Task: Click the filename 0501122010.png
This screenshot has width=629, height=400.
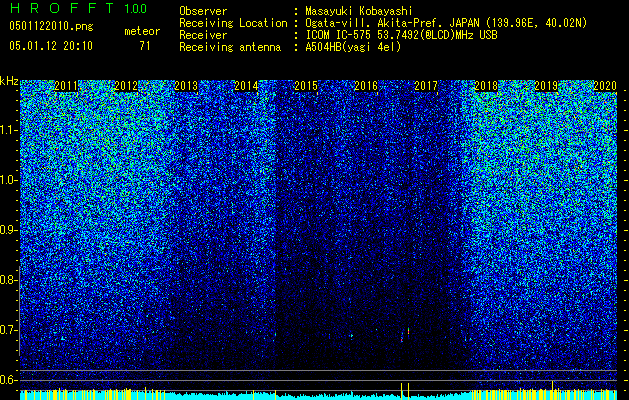Action: 51,27
